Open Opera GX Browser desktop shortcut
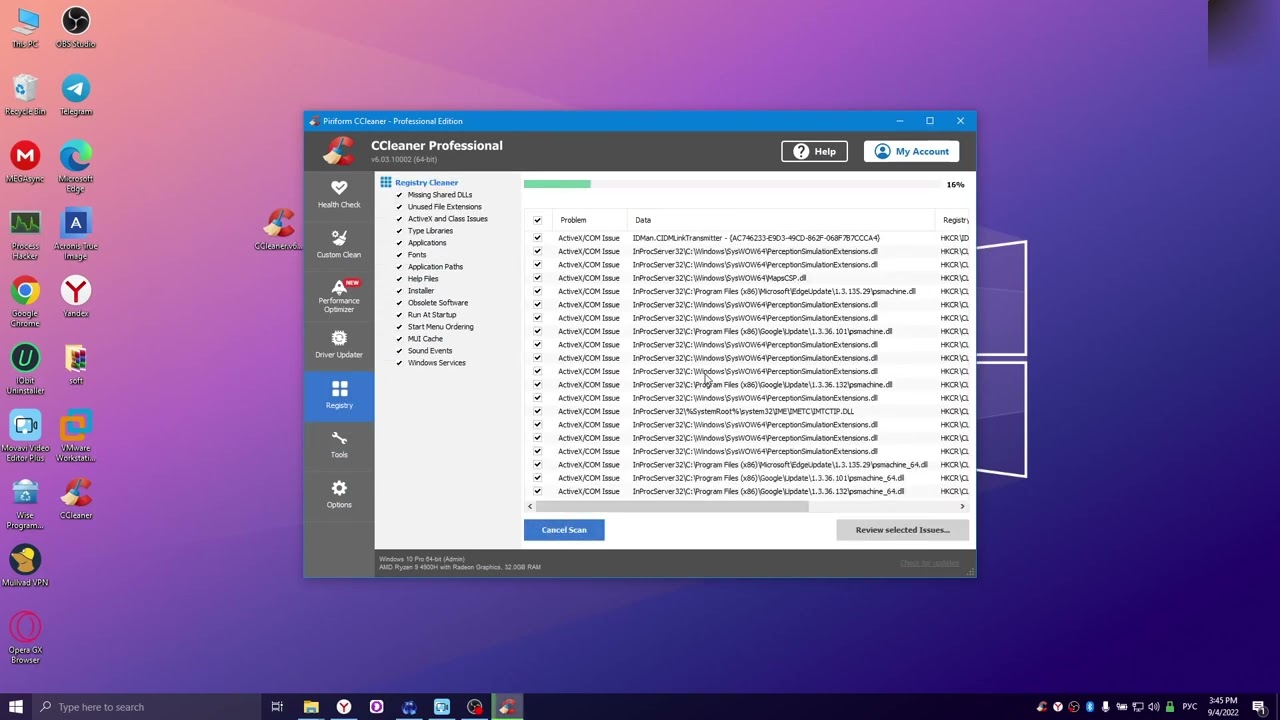Viewport: 1280px width, 720px height. 25,637
